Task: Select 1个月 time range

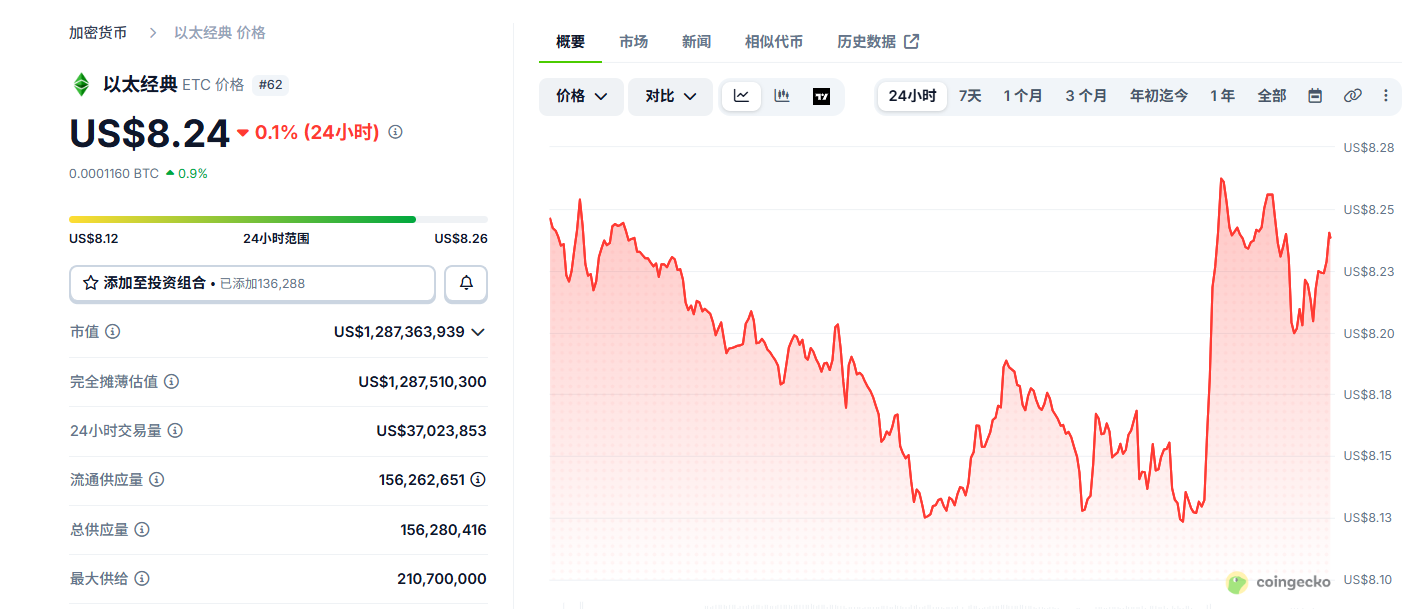Action: coord(1023,96)
